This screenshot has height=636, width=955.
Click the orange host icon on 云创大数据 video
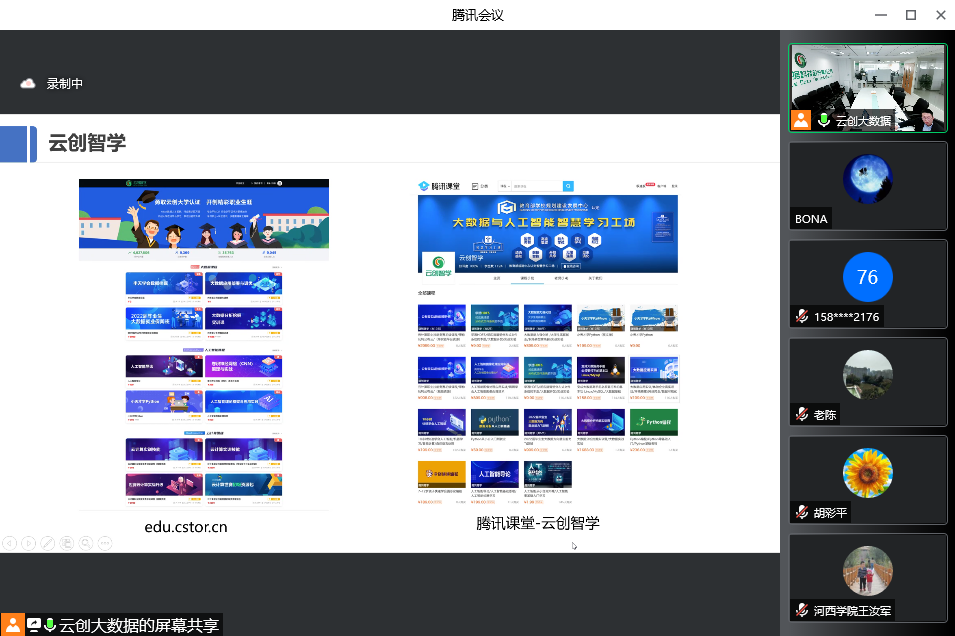point(802,121)
